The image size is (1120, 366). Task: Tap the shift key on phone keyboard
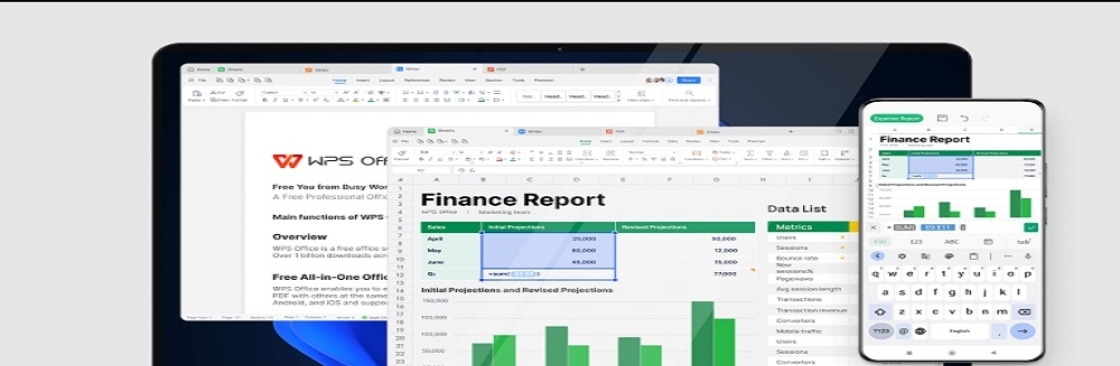(879, 312)
